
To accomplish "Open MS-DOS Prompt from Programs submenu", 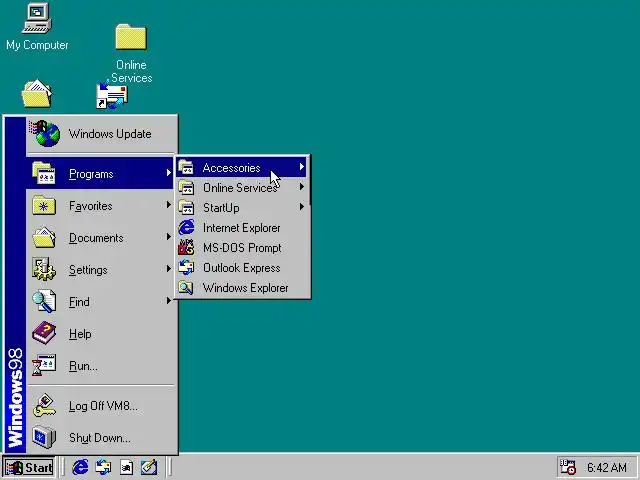I will [241, 247].
